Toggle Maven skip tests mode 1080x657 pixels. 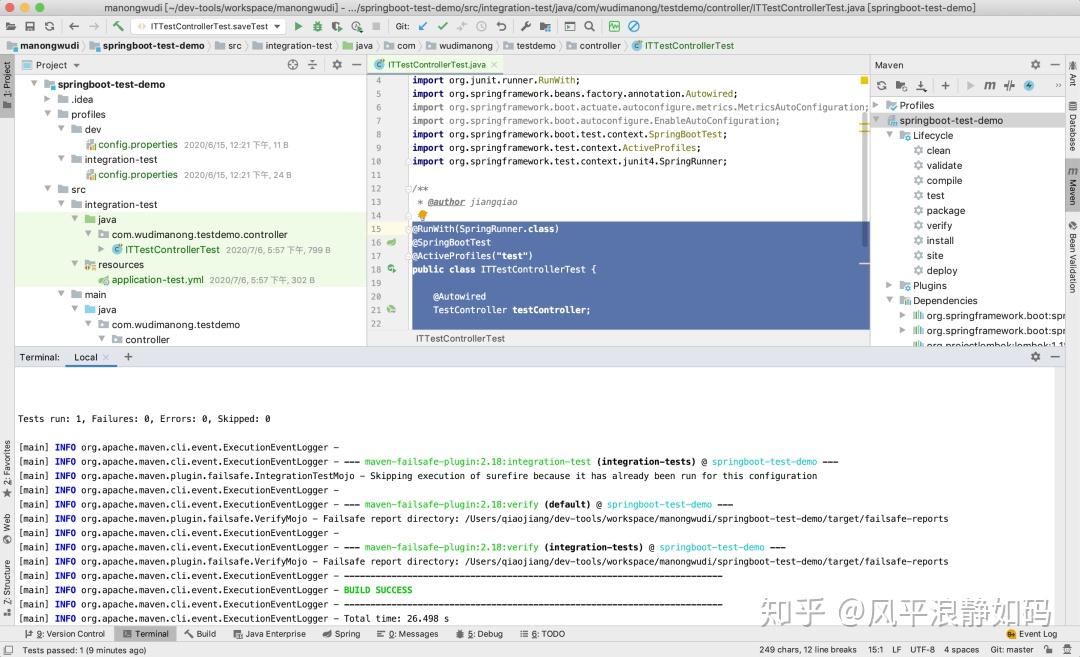tap(1029, 86)
